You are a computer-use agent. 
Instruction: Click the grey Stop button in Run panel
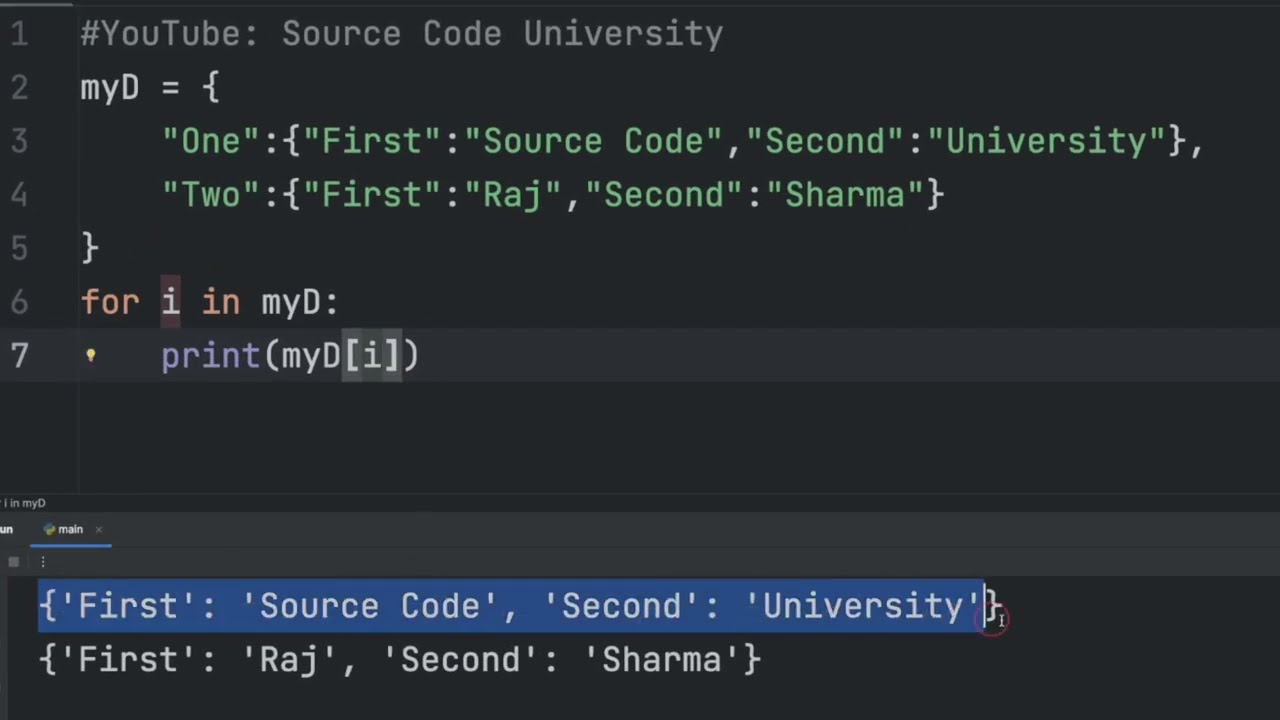[x=13, y=562]
